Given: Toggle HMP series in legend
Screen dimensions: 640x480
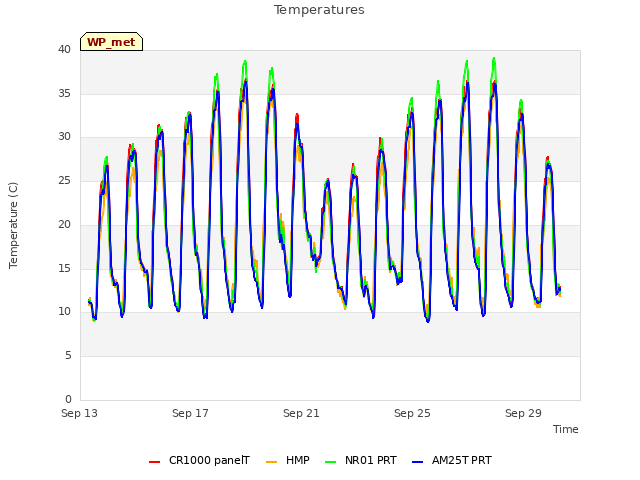Looking at the screenshot, I should [x=288, y=460].
